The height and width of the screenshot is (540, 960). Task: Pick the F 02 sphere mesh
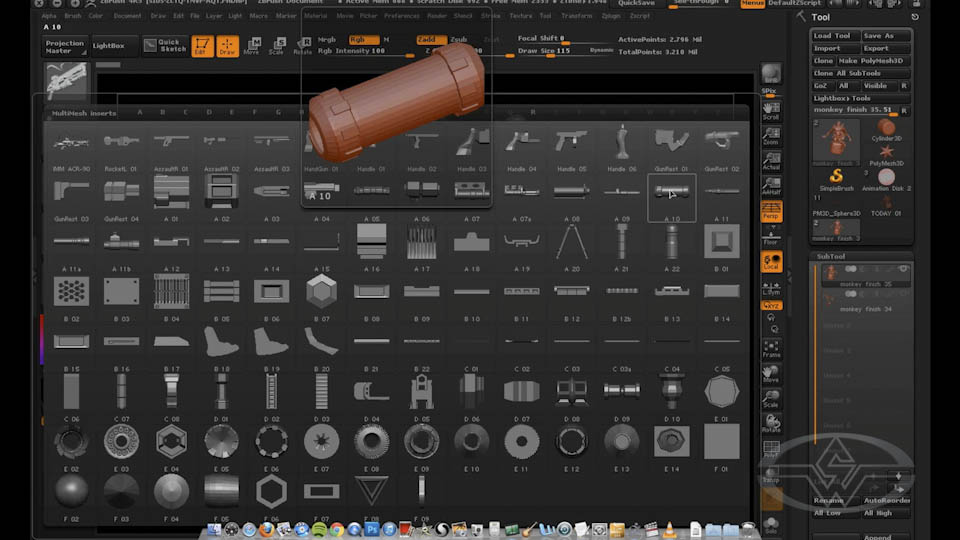pos(71,497)
